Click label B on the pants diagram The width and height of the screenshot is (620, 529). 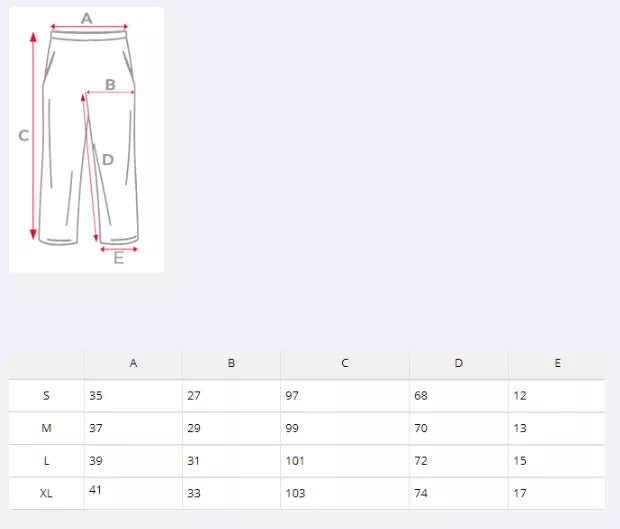(x=110, y=84)
